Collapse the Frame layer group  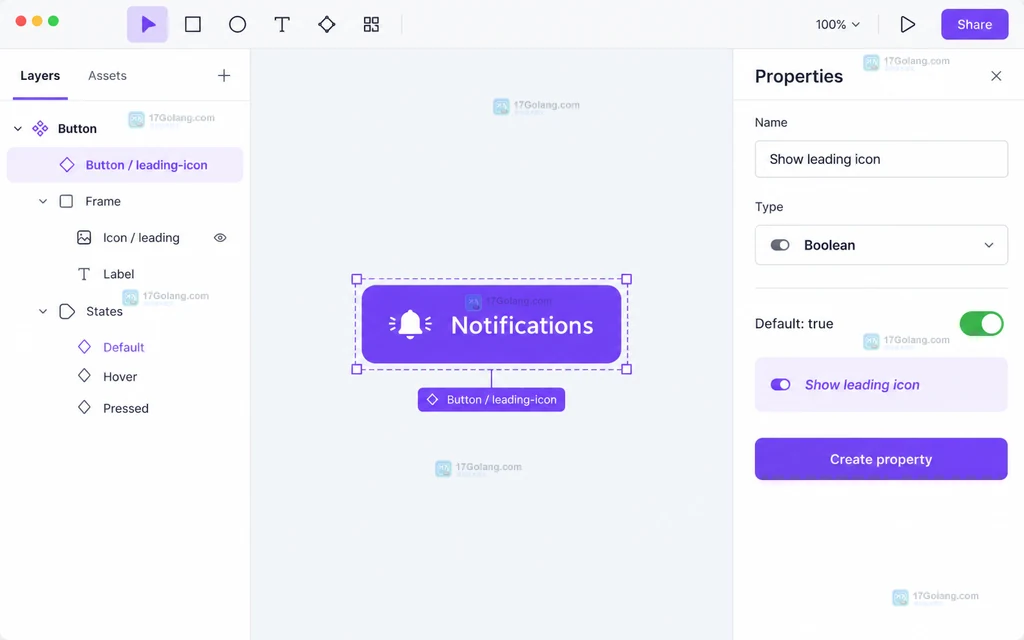42,201
